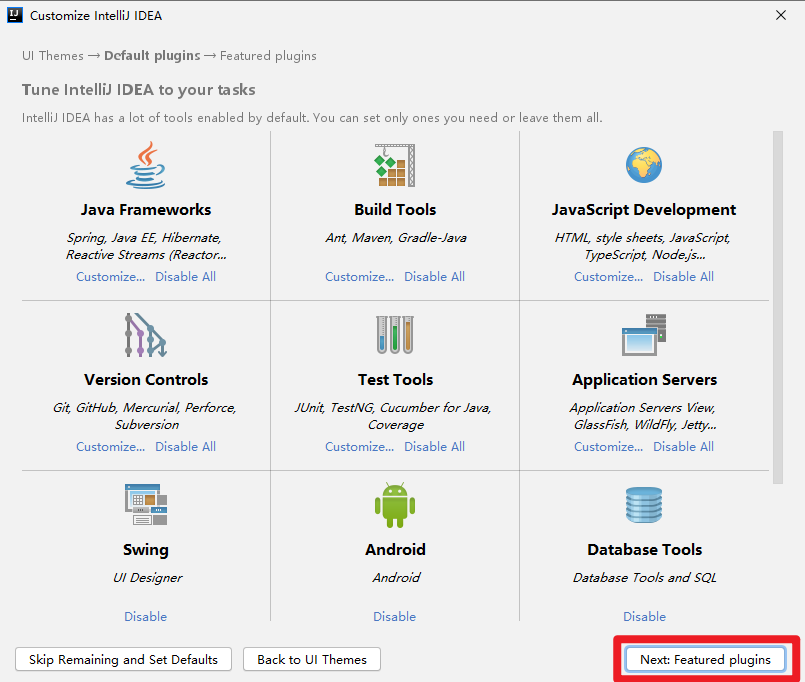
Task: Open Customize for Java Frameworks
Action: [110, 277]
